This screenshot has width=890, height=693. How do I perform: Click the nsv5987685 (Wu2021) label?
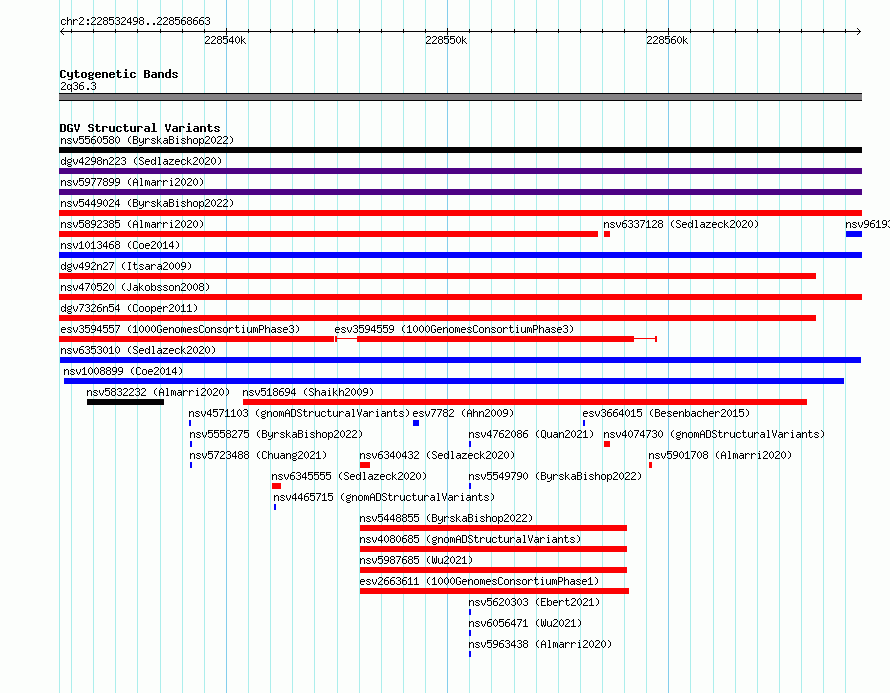416,560
